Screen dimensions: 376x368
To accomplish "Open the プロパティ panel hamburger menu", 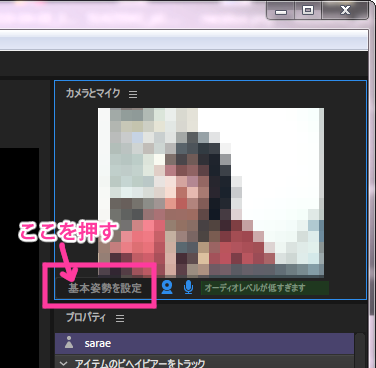I will pyautogui.click(x=120, y=318).
